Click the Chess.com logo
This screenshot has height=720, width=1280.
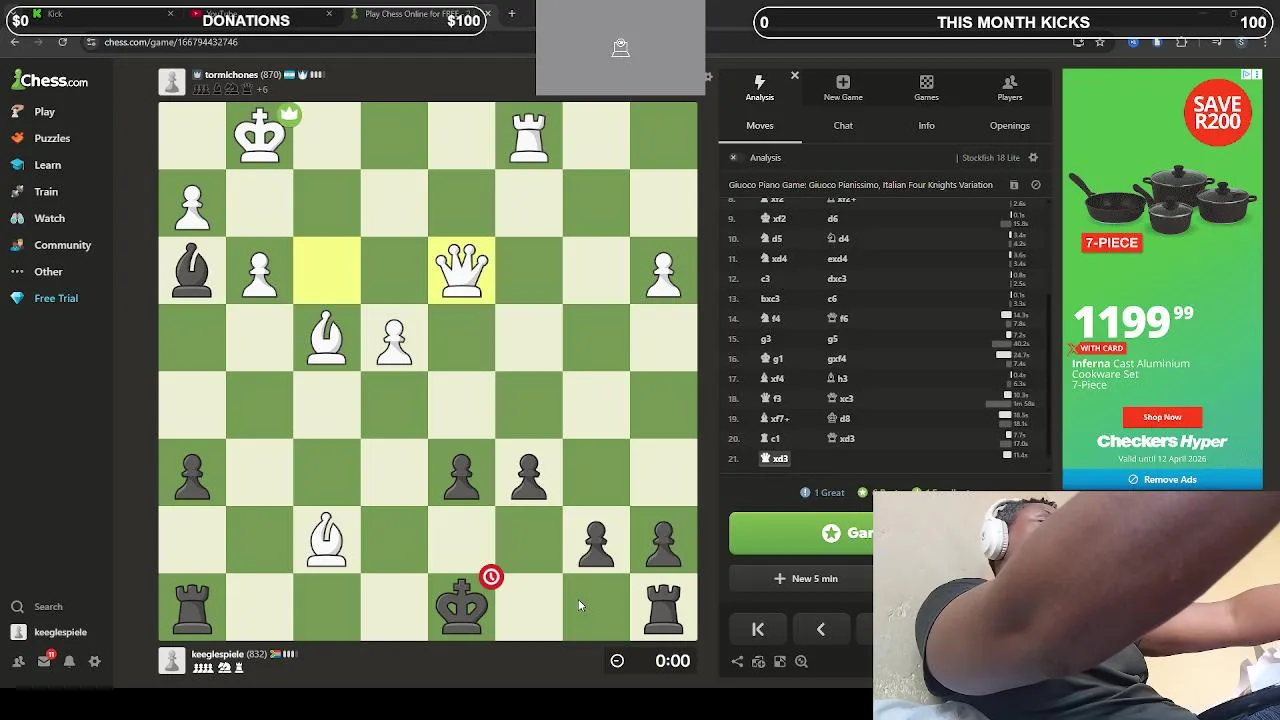[x=50, y=81]
